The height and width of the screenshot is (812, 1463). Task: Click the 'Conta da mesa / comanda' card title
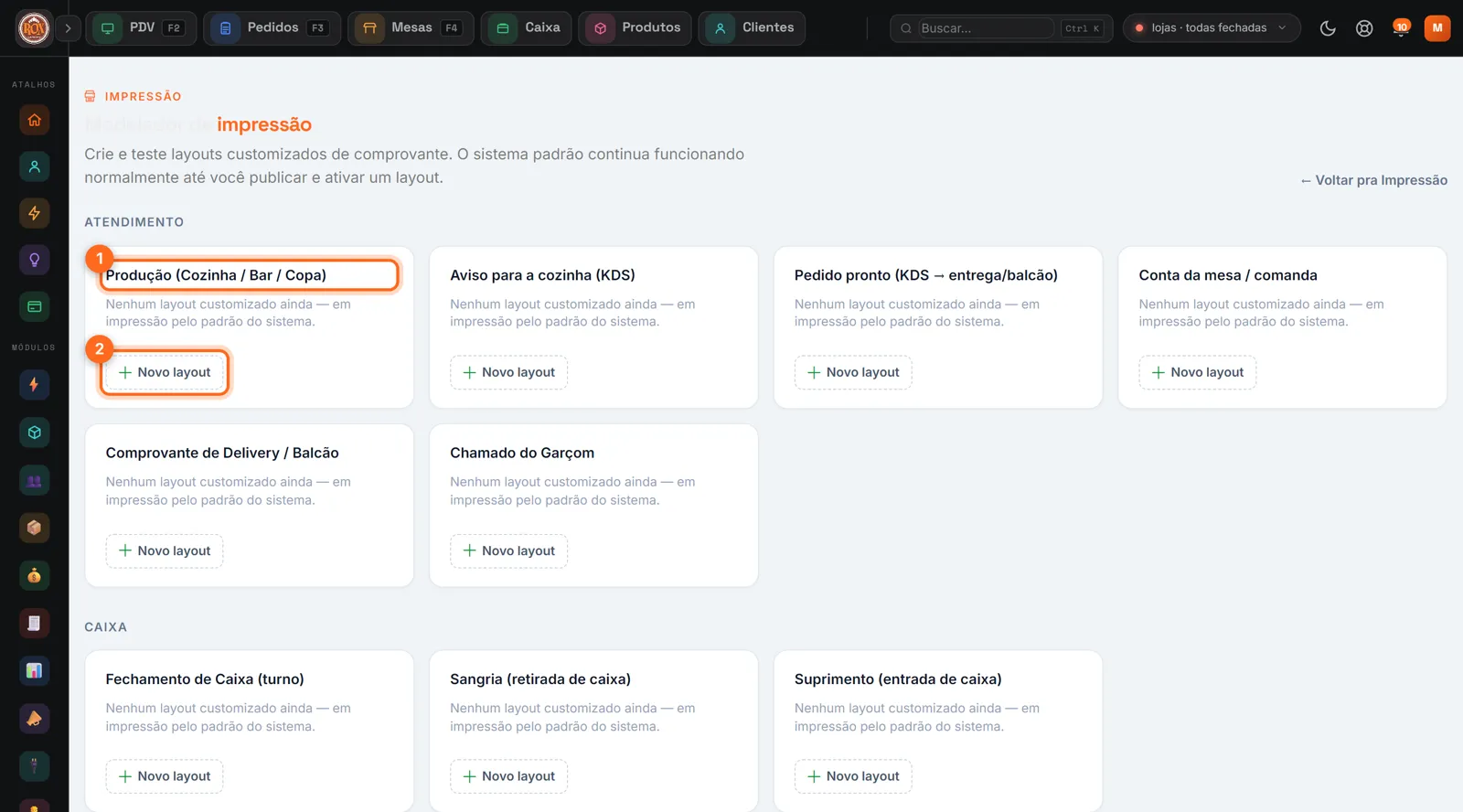[1228, 275]
